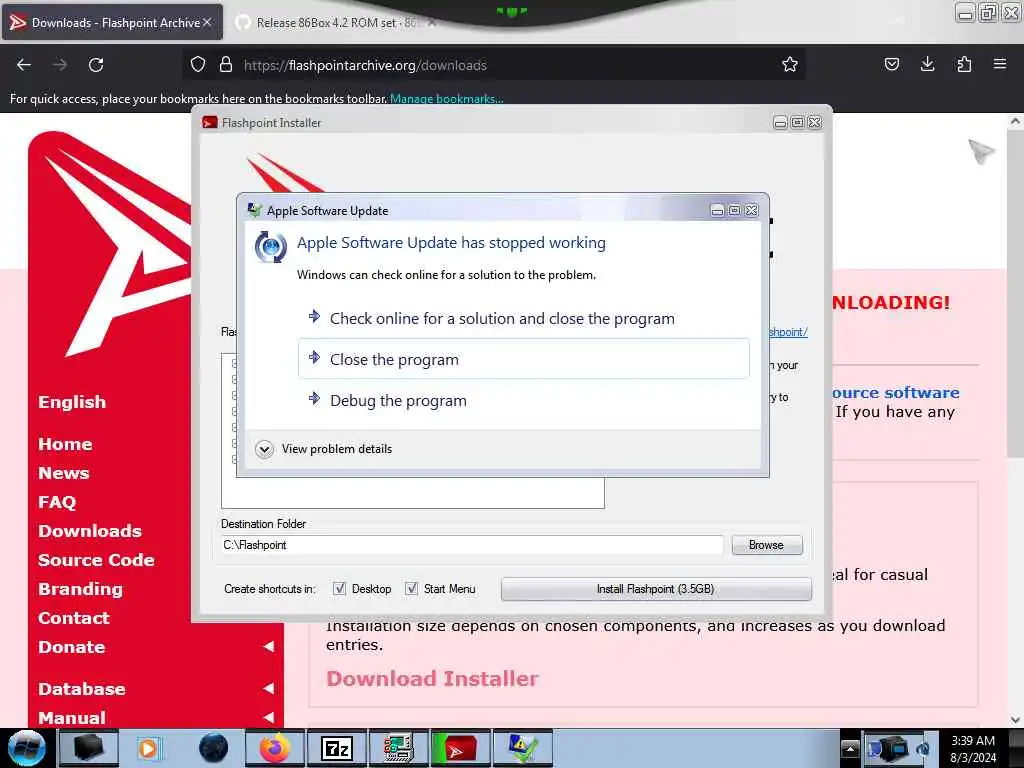This screenshot has height=768, width=1024.
Task: Click the Destination Folder path field
Action: (472, 545)
